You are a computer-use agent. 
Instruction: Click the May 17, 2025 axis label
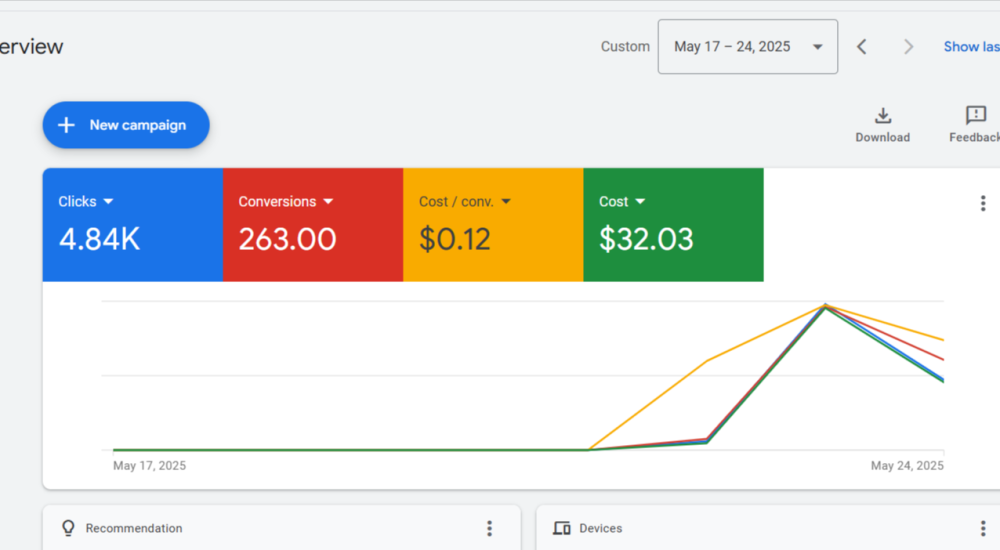coord(149,466)
